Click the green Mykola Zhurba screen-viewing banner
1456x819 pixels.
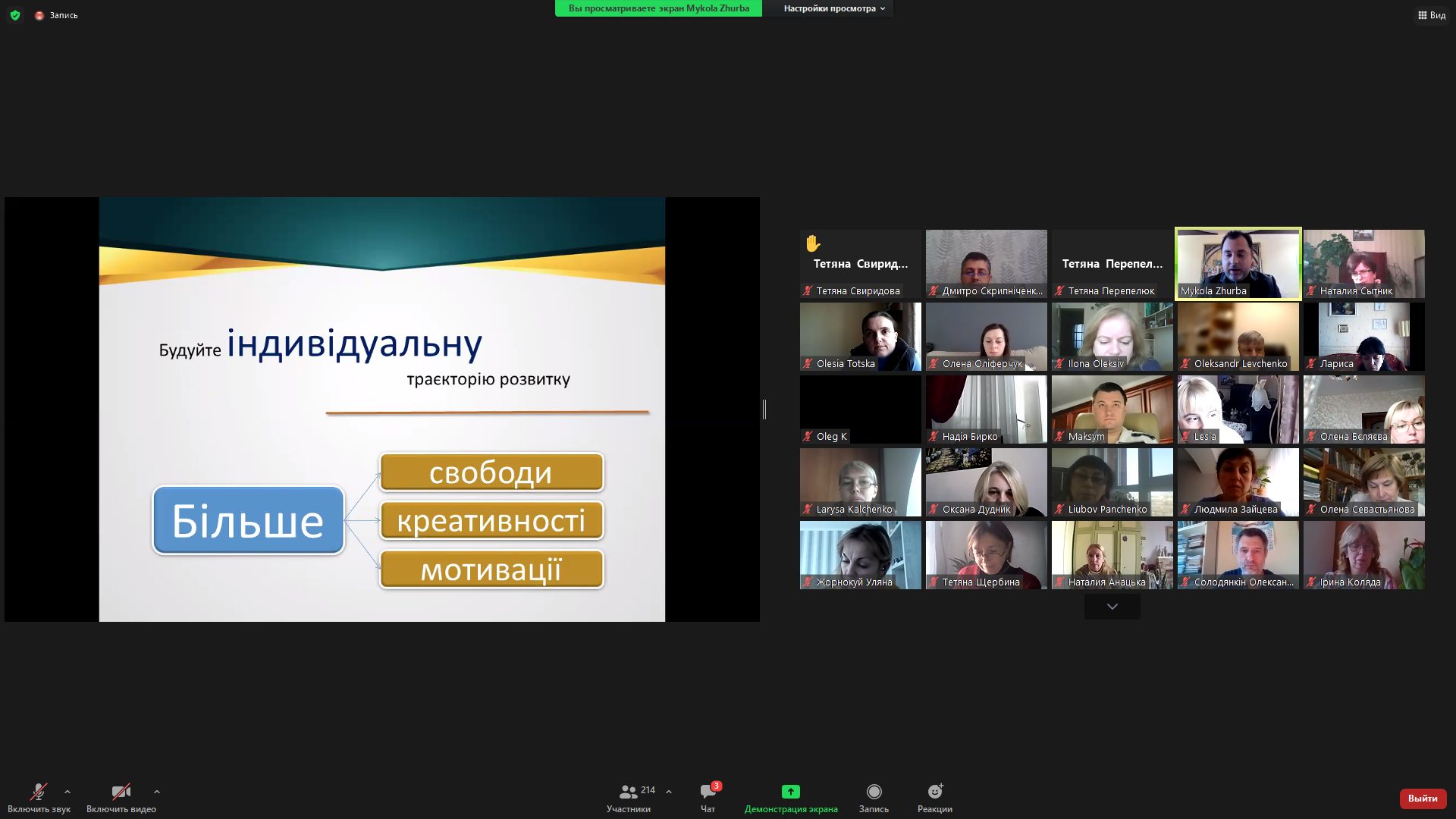click(x=658, y=8)
